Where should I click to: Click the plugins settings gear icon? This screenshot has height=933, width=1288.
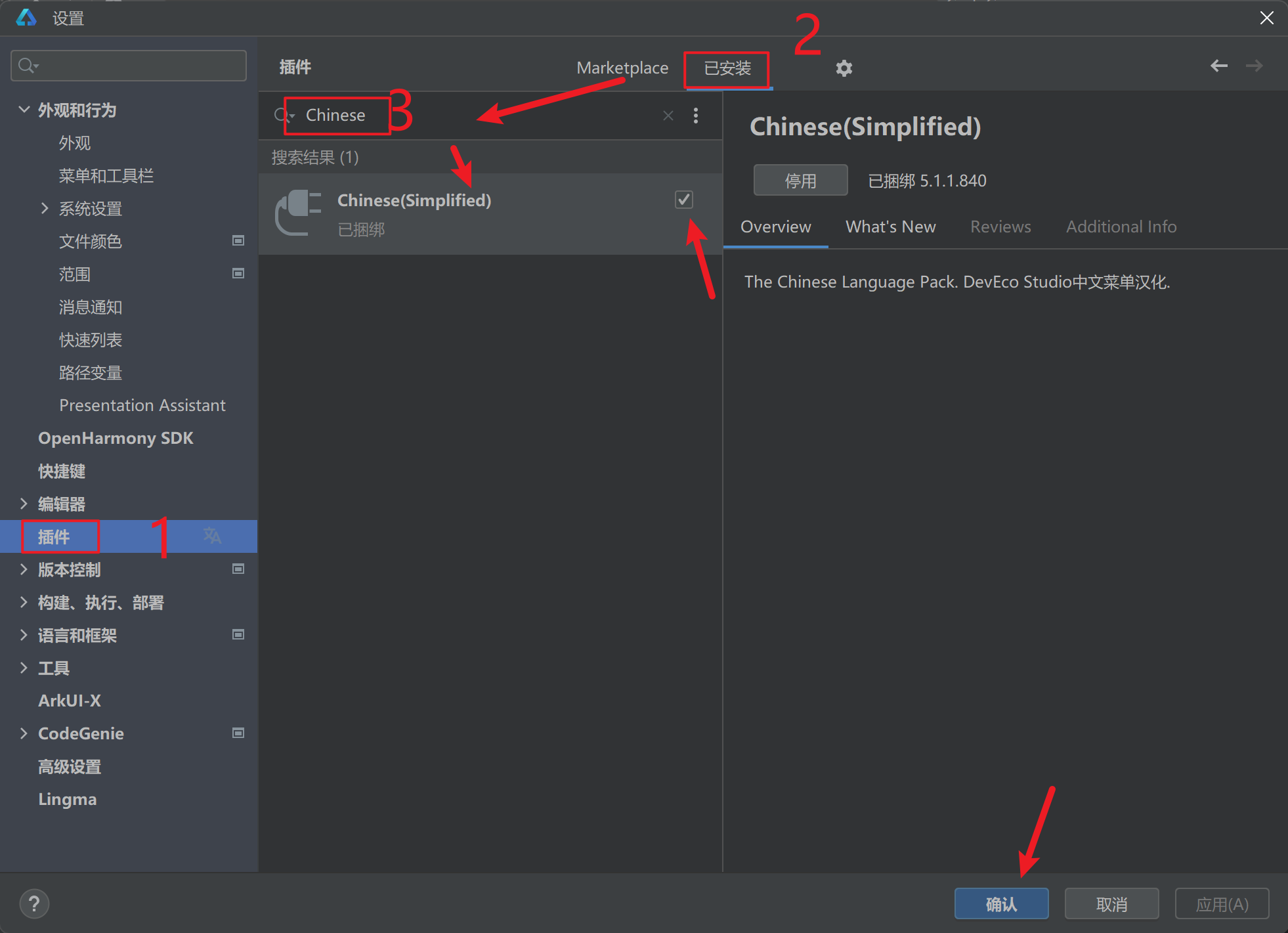(x=844, y=68)
